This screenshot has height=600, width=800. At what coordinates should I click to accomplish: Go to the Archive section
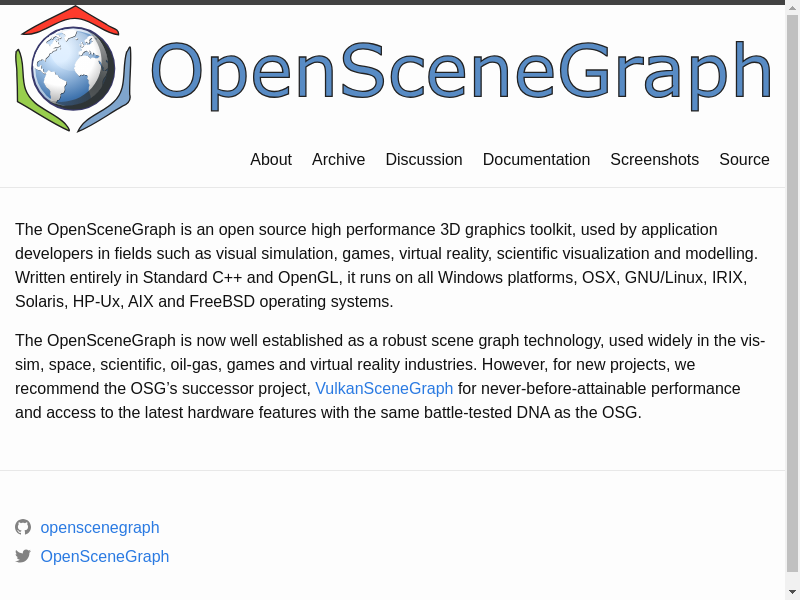click(338, 160)
